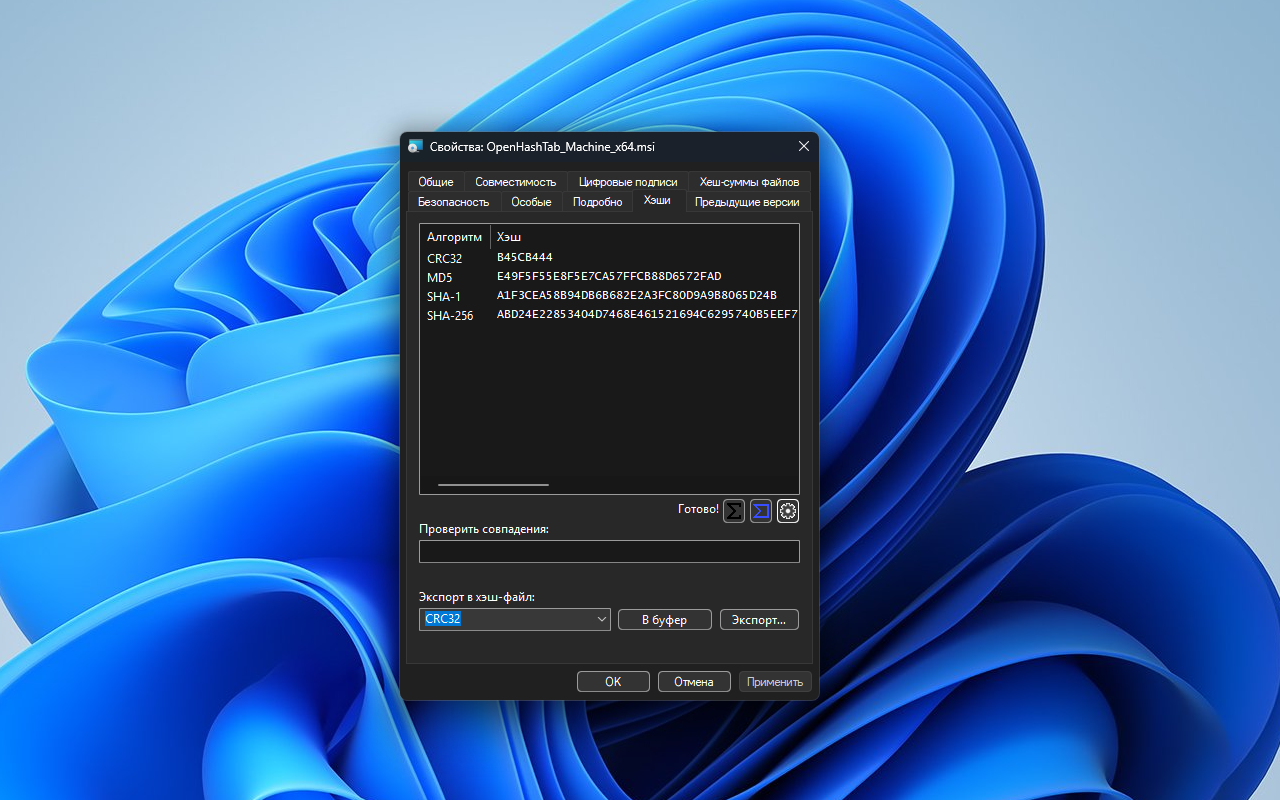Open the Совместимость tab
Image resolution: width=1280 pixels, height=800 pixels.
point(515,182)
